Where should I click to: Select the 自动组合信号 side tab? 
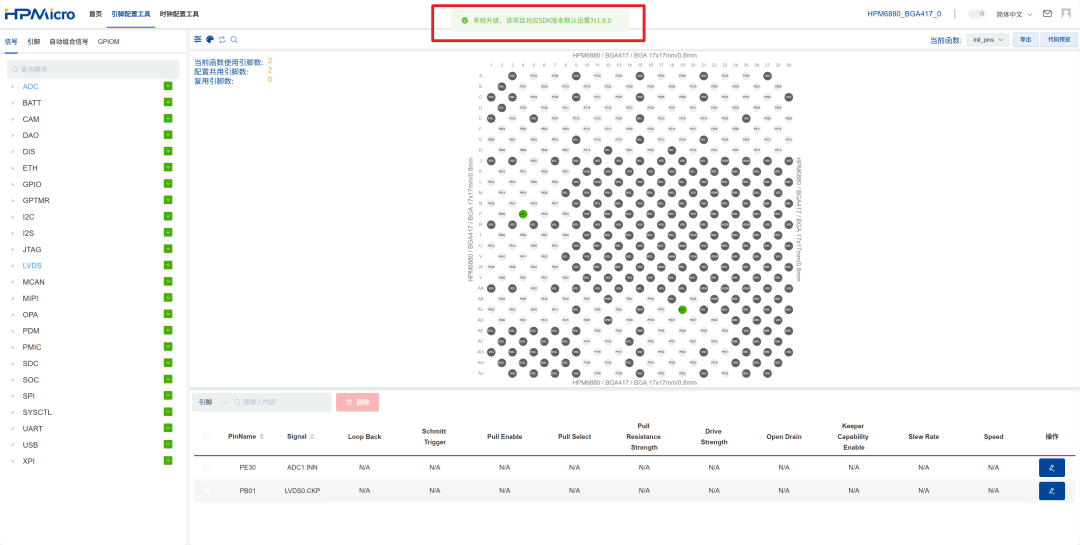69,41
